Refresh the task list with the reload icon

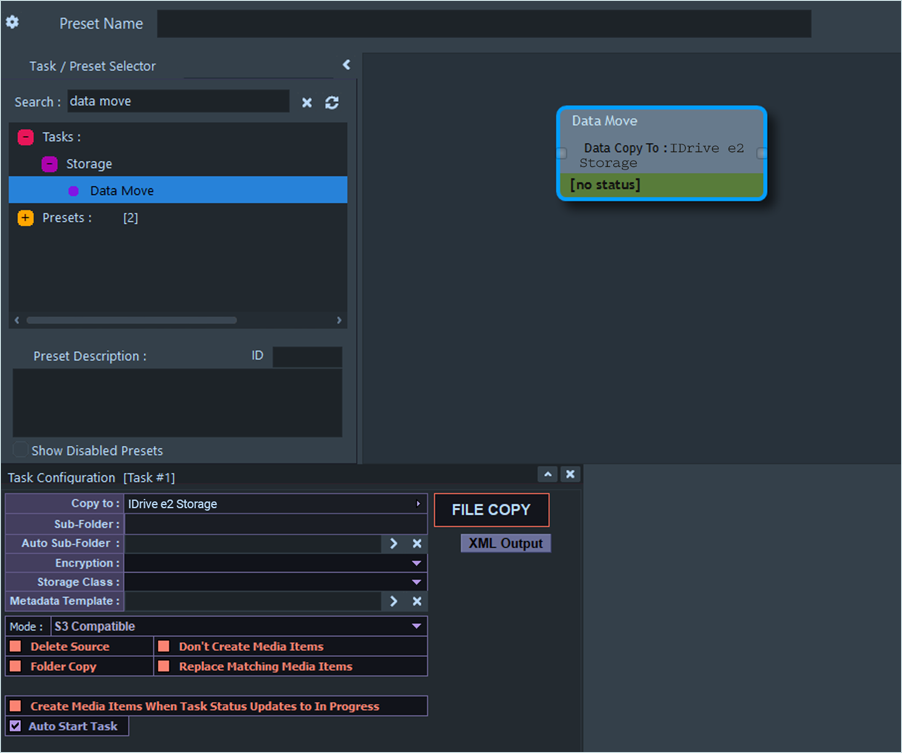pos(332,102)
